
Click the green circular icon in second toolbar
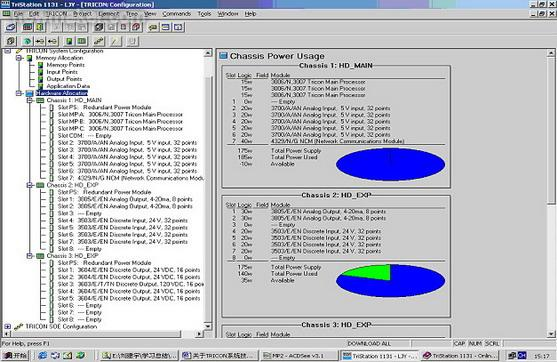(x=27, y=41)
